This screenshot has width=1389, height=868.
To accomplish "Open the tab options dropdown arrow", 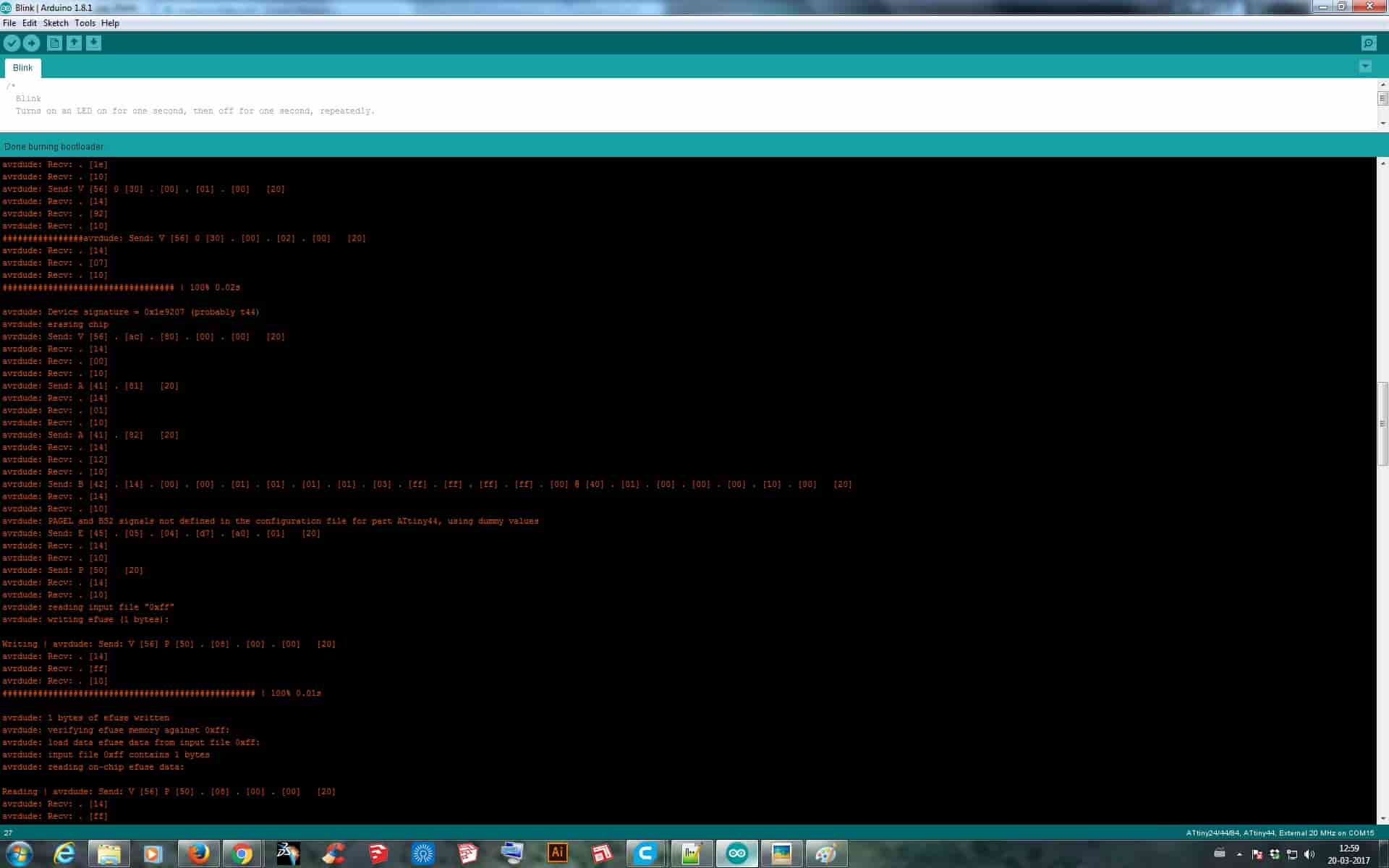I will pyautogui.click(x=1365, y=67).
